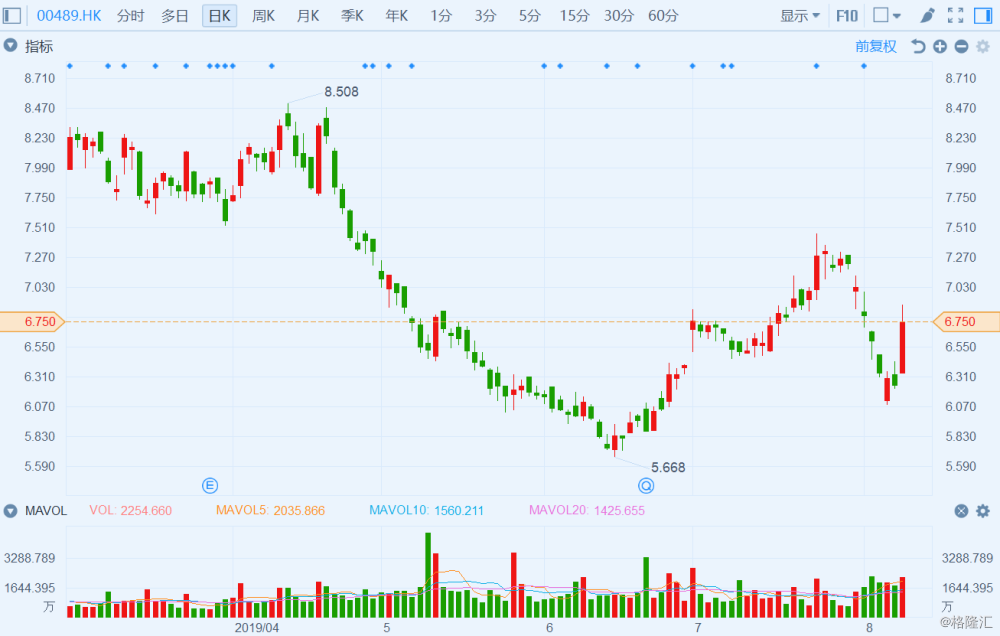
Task: Click the undo arrow icon
Action: point(918,46)
